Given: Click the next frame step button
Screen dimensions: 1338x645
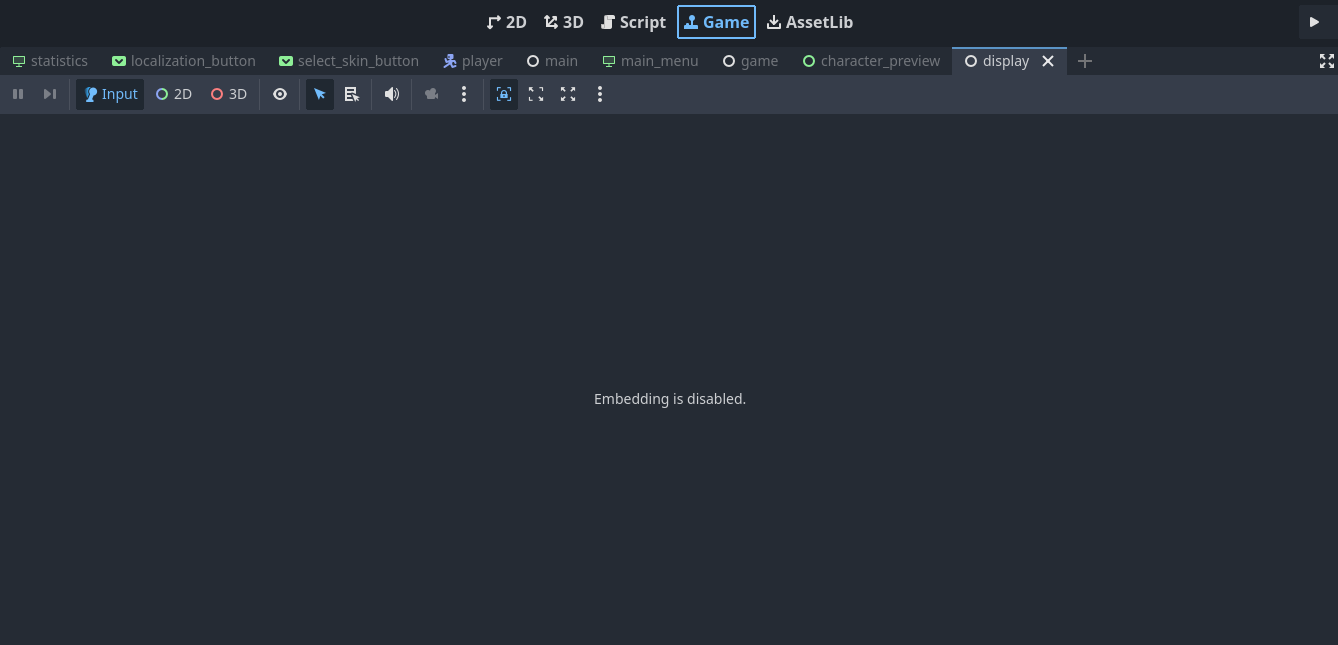Looking at the screenshot, I should coord(49,94).
